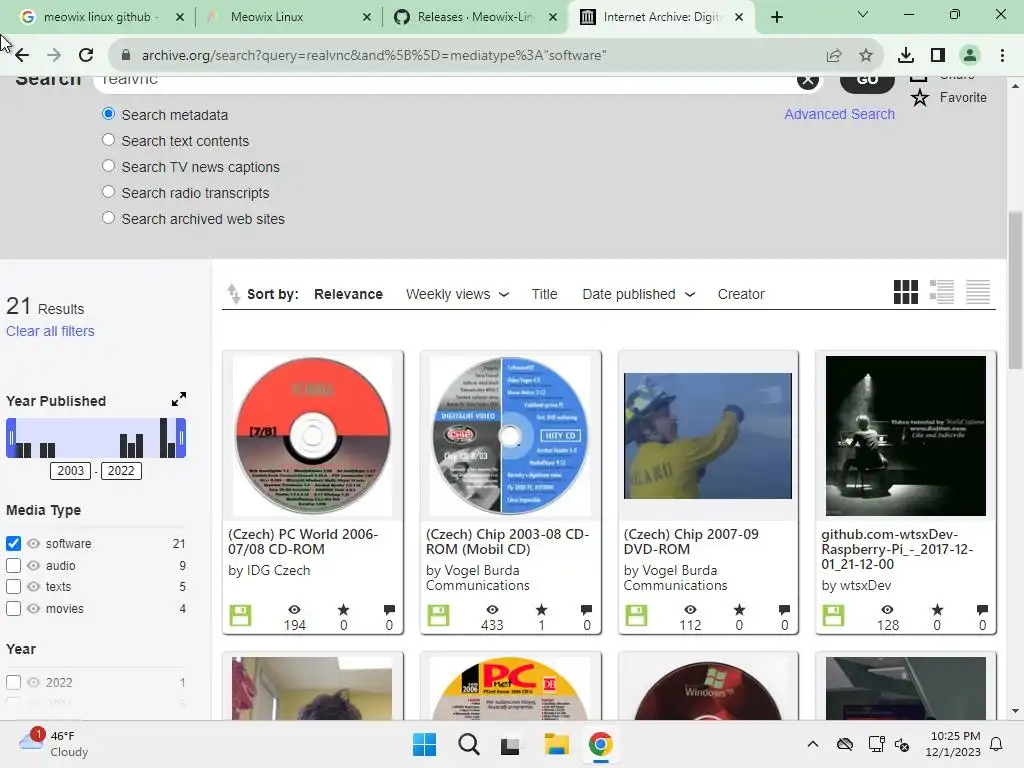
Task: Check the movies media type checkbox
Action: (x=13, y=609)
